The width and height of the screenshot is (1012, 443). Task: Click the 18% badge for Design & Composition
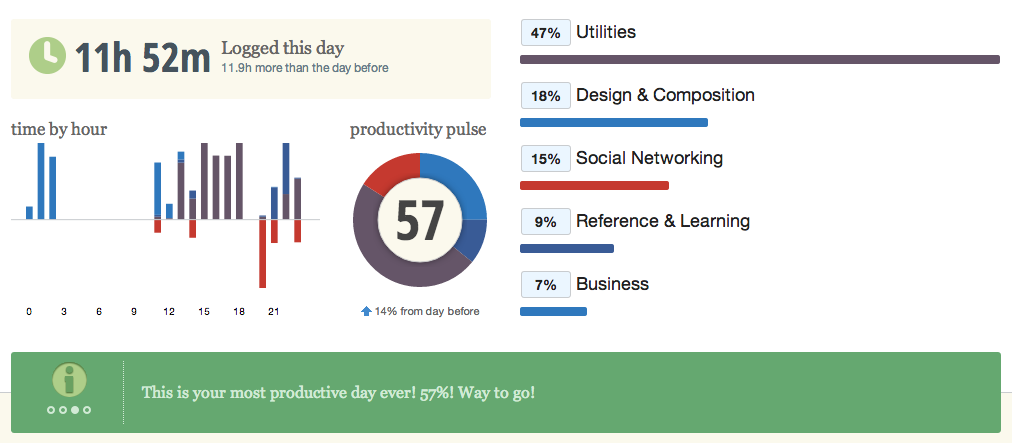click(x=545, y=96)
